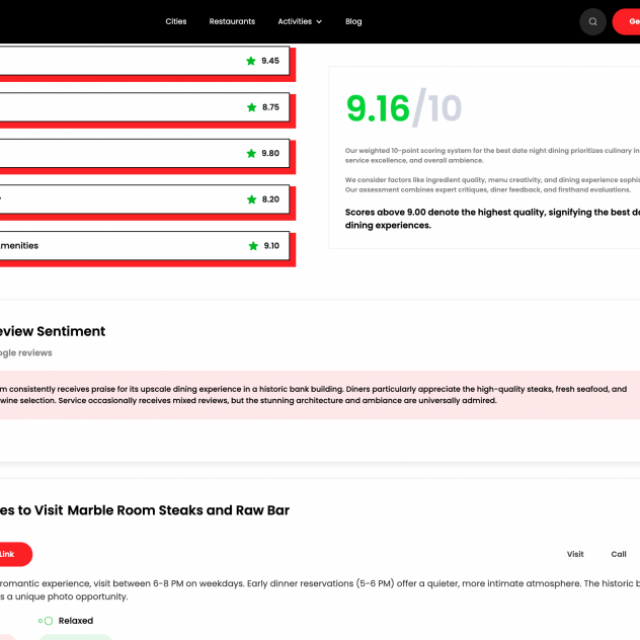Click the Relaxed label text
This screenshot has height=640, width=640.
76,621
